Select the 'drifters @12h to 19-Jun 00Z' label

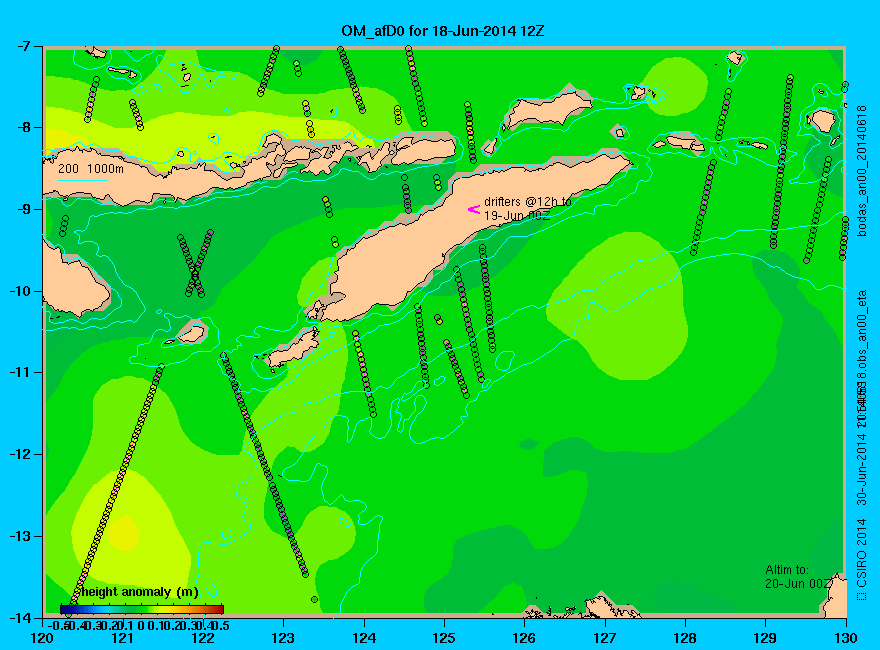528,208
